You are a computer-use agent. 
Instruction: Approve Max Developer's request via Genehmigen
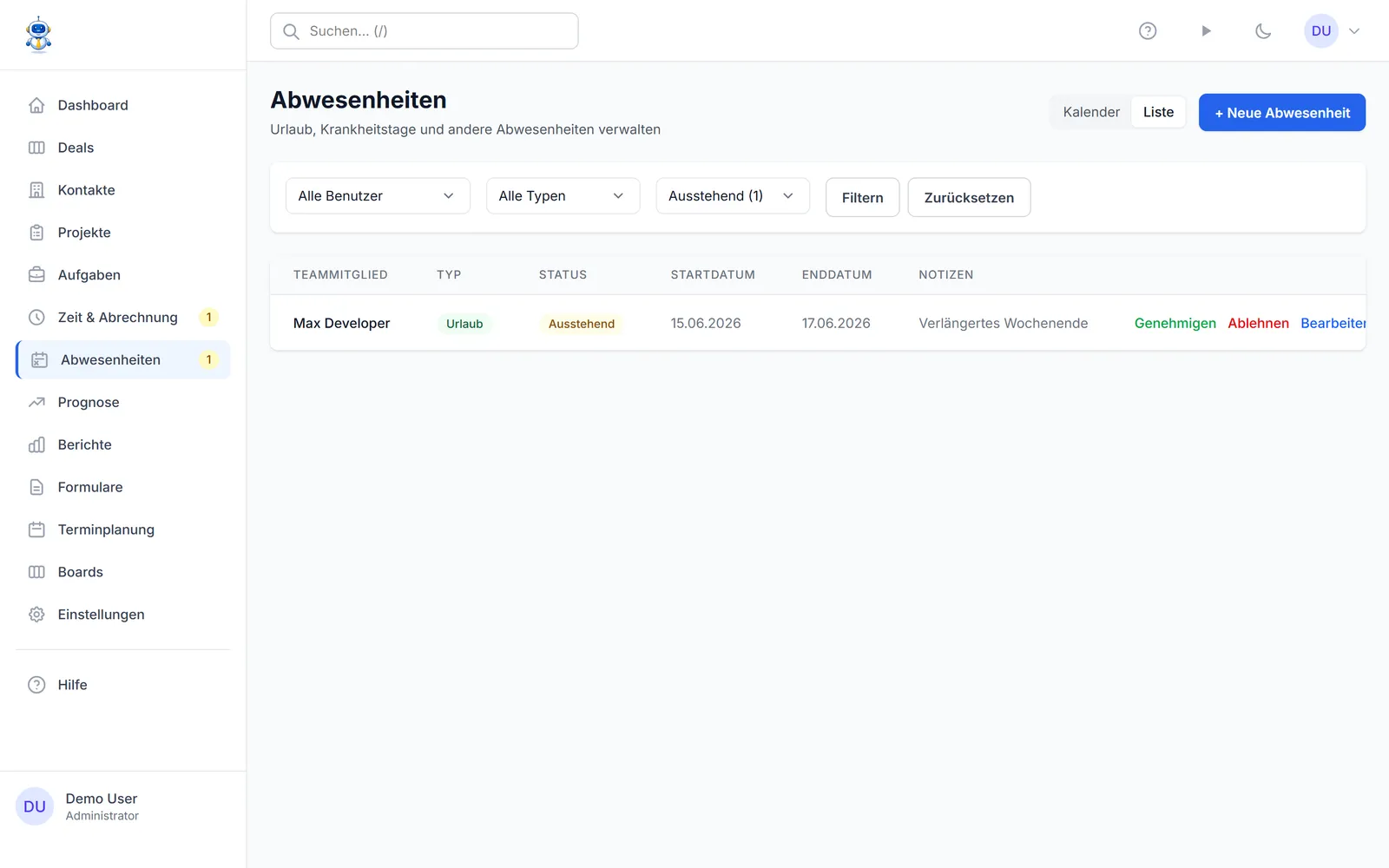(1175, 323)
